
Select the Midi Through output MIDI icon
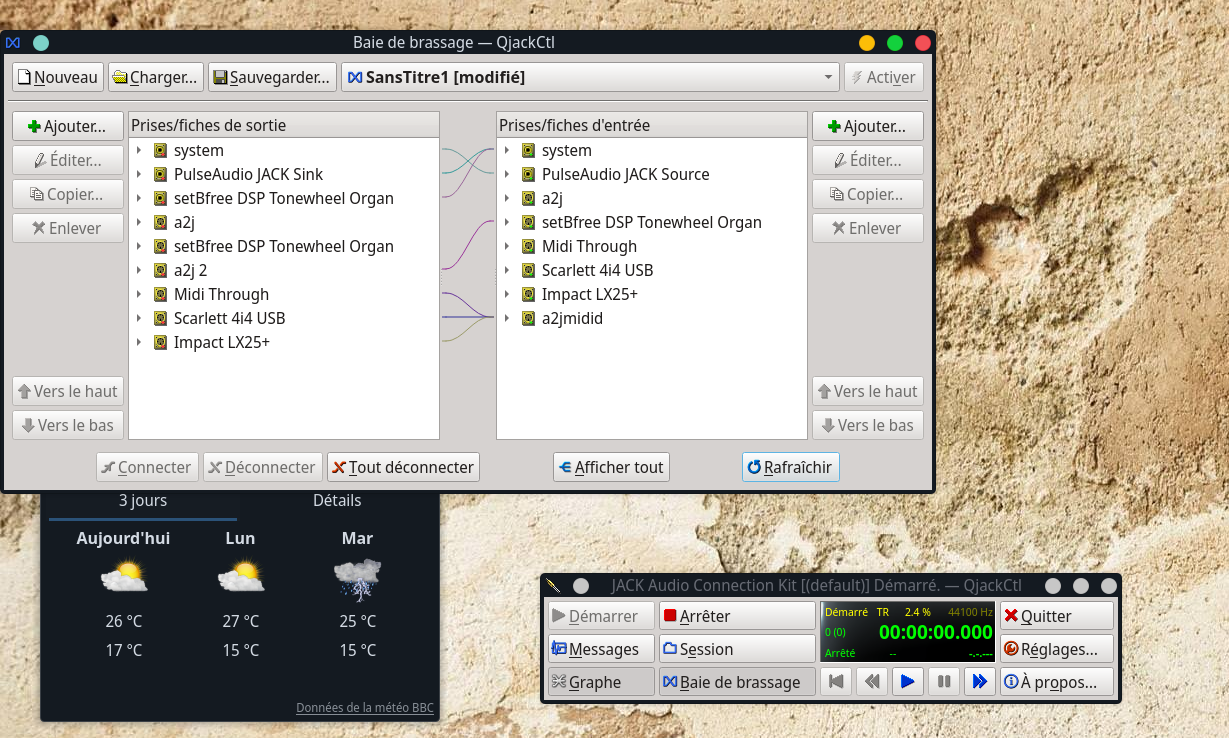[x=160, y=294]
